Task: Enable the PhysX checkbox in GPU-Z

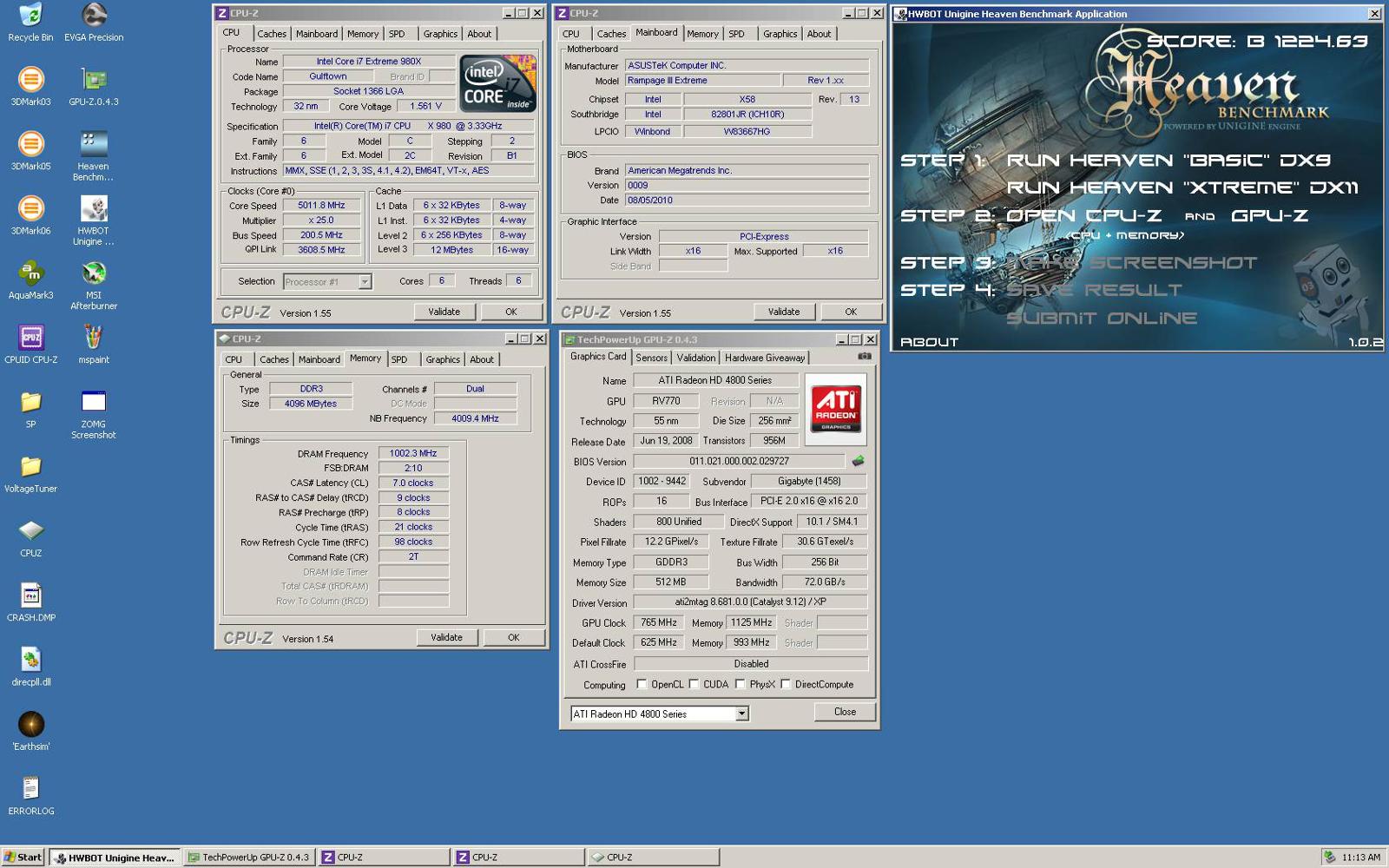Action: (x=740, y=684)
